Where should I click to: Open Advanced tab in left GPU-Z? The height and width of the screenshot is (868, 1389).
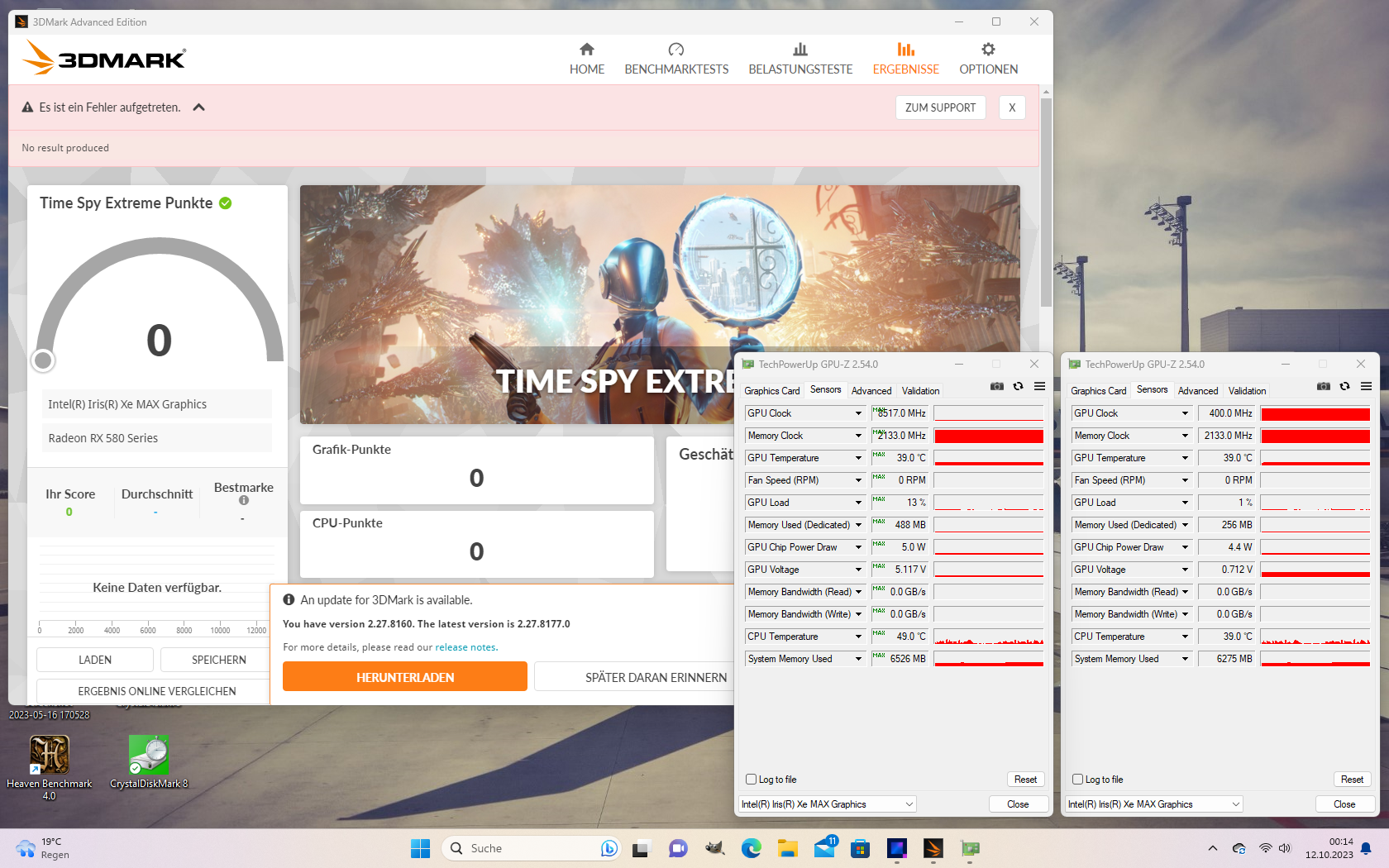pos(871,391)
